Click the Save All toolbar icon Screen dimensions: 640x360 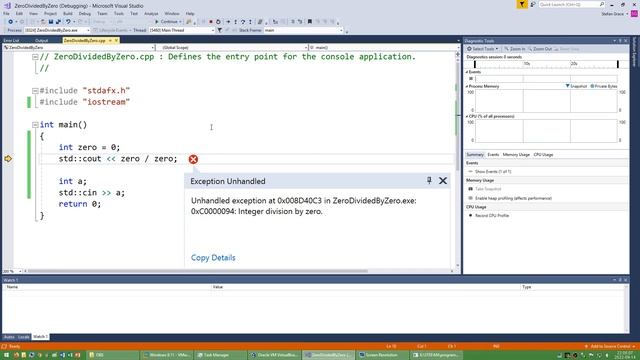click(58, 22)
